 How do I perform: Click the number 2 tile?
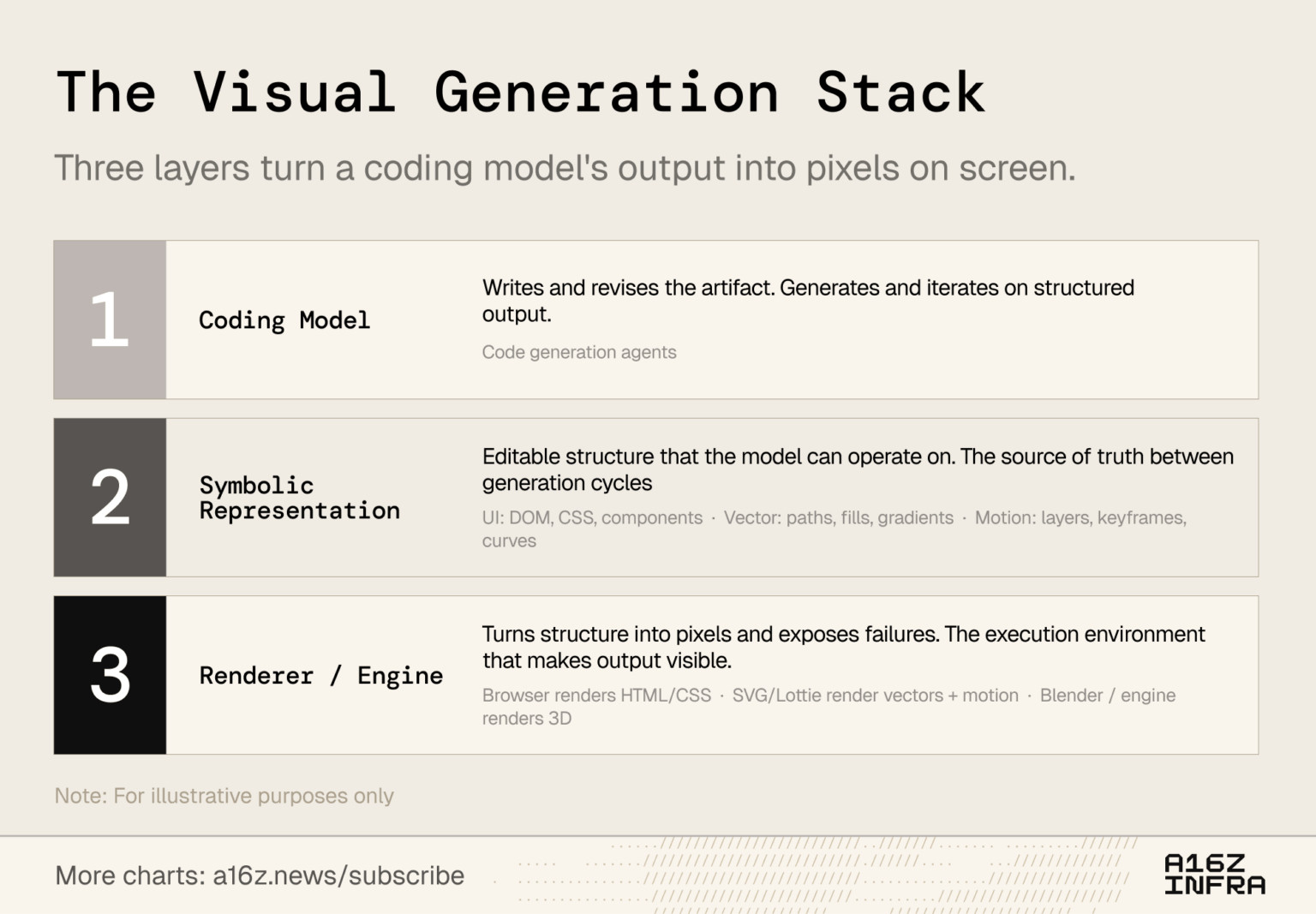click(110, 498)
